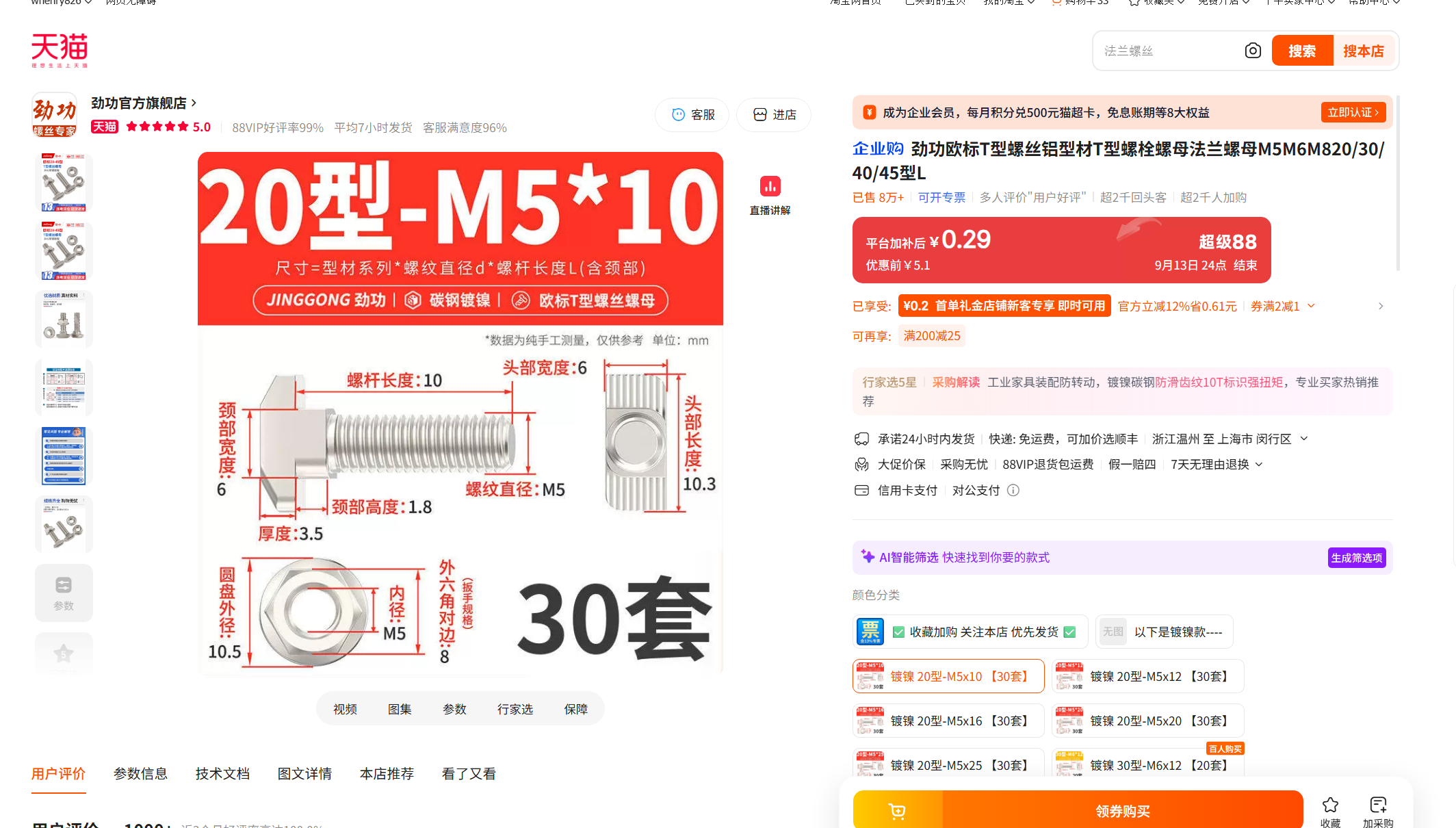Expand the delivery address 上海市 闵行区 dropdown
This screenshot has height=828, width=1456.
point(1304,439)
